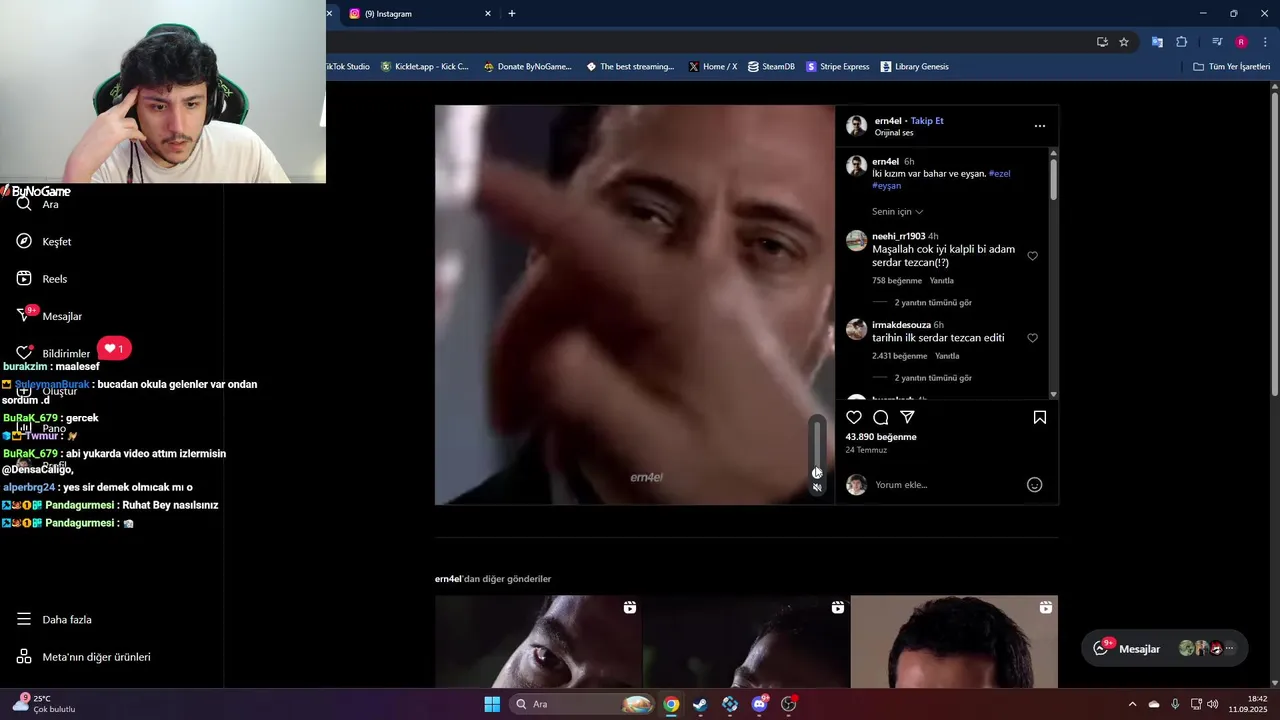Open volume control in system tray
This screenshot has height=720, width=1280.
click(x=1212, y=704)
